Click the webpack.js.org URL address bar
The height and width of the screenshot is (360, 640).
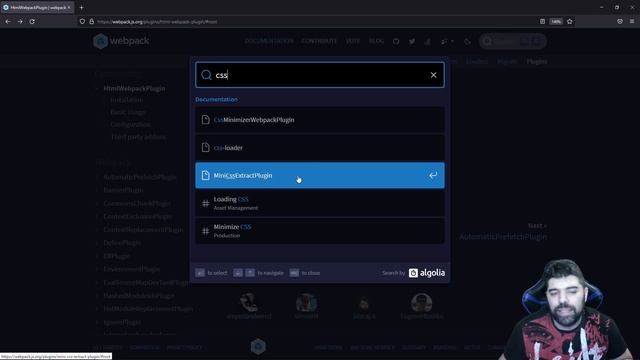tap(314, 21)
